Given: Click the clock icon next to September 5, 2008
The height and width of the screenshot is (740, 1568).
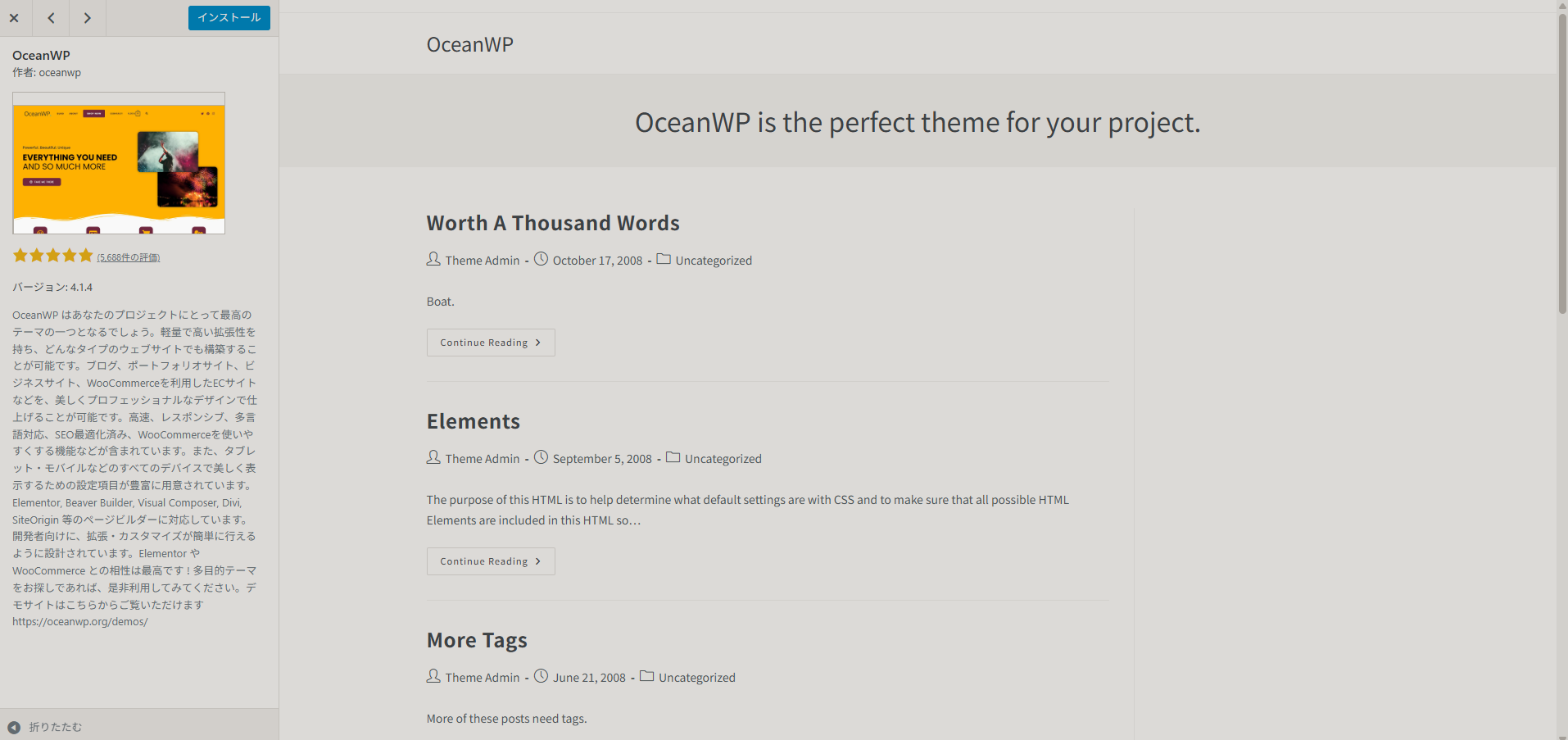Looking at the screenshot, I should tap(541, 457).
